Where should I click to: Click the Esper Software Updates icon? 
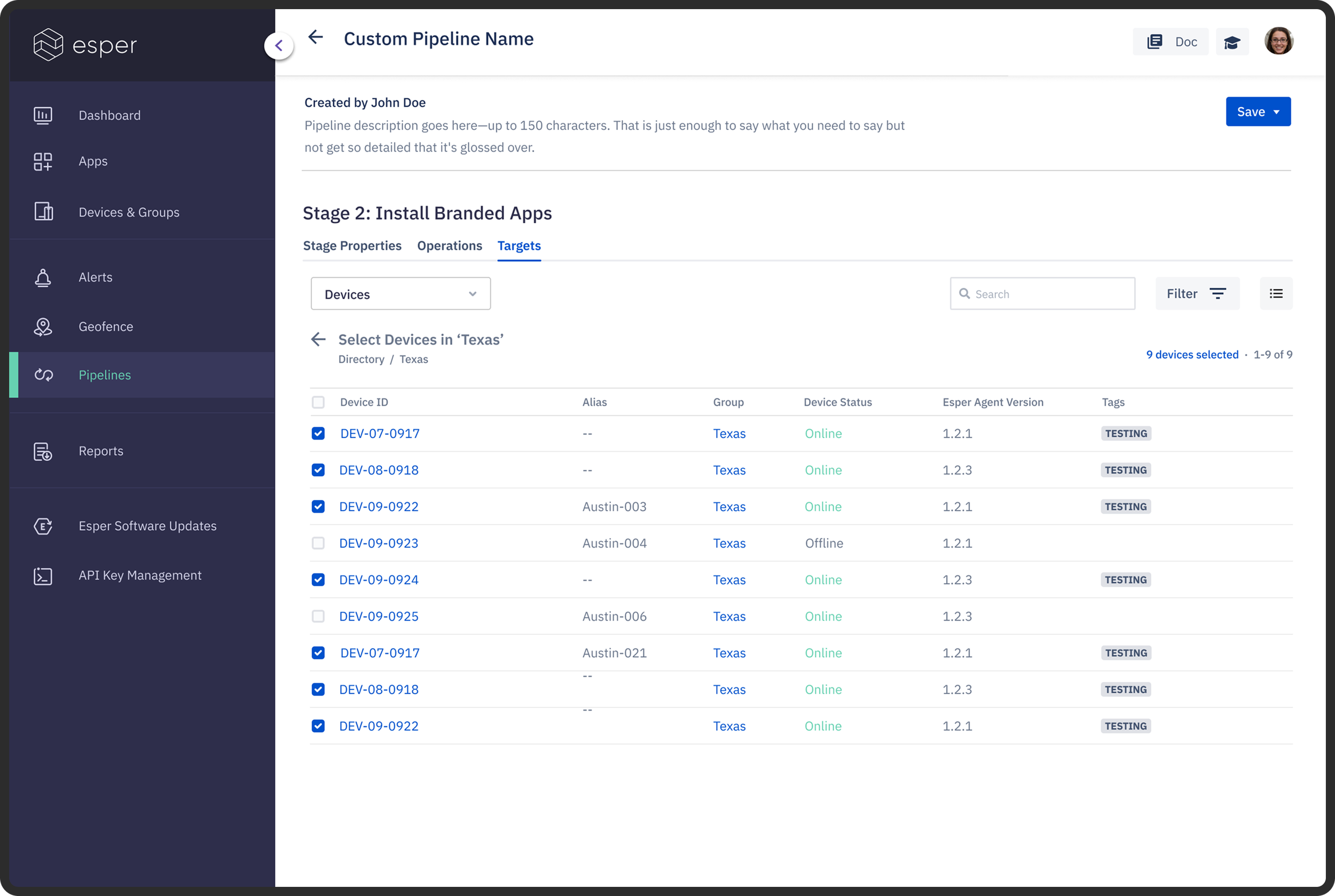pos(43,526)
